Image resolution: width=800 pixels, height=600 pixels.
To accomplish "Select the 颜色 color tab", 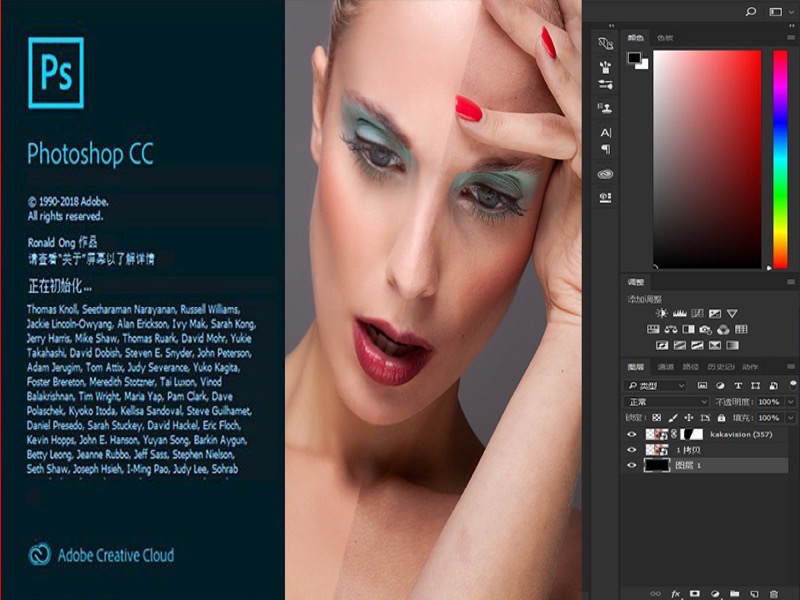I will [x=635, y=38].
